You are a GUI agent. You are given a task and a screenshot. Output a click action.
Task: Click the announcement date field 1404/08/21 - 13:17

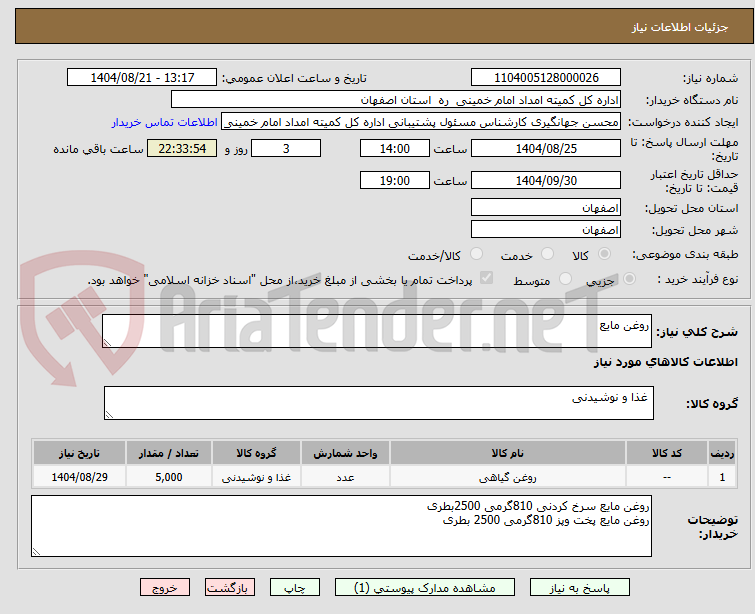tap(142, 77)
